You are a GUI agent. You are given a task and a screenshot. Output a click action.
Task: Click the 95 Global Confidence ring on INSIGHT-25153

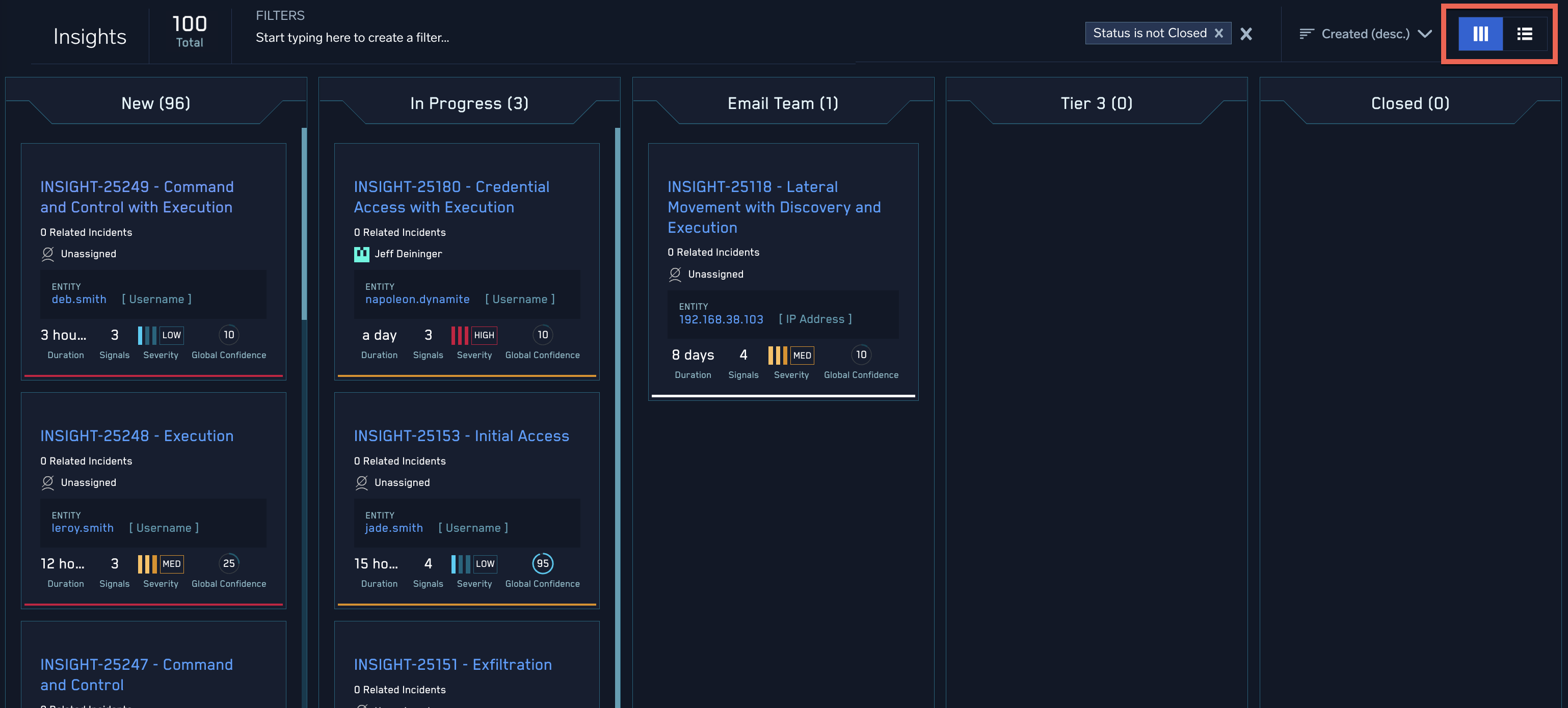coord(542,564)
